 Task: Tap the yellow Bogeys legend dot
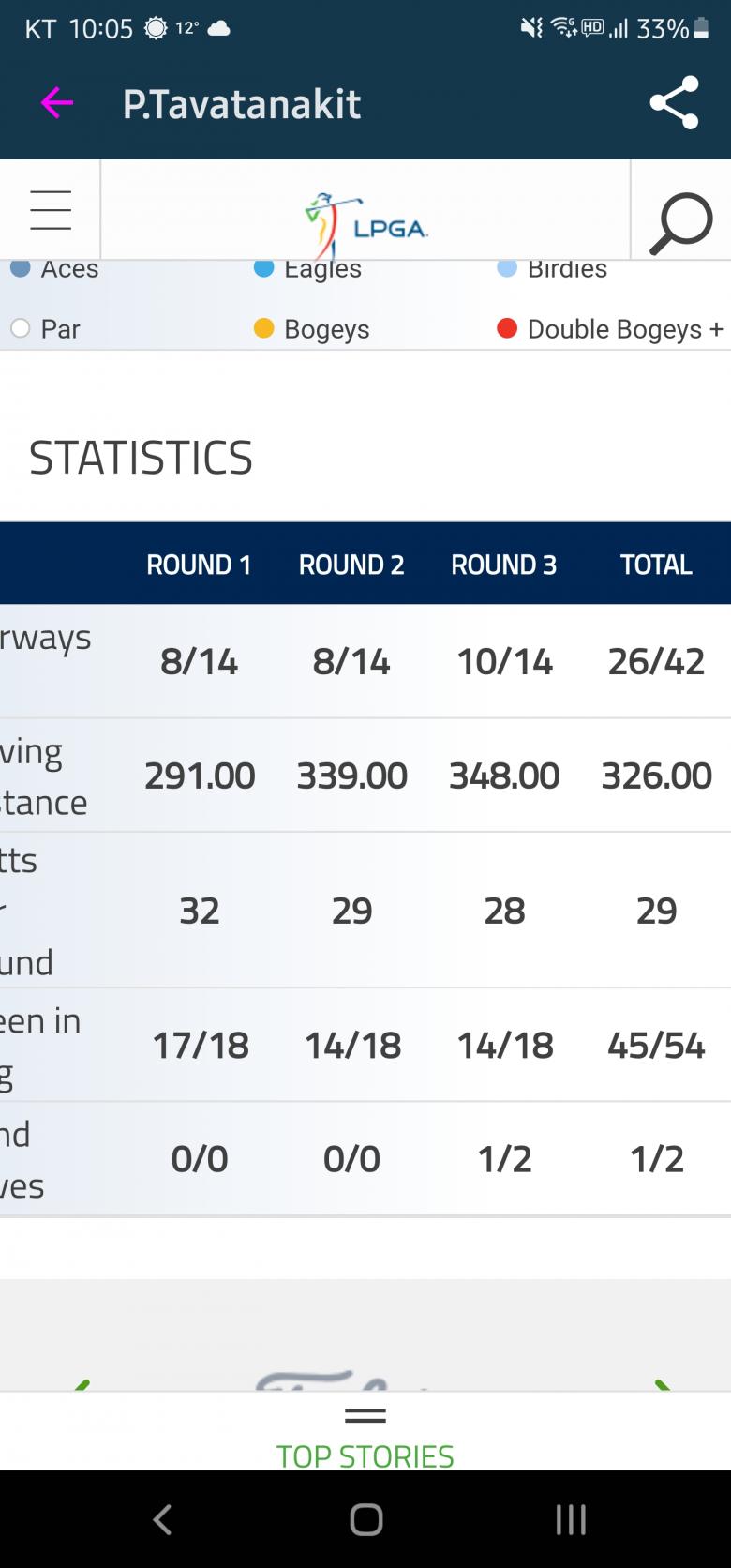pos(264,329)
